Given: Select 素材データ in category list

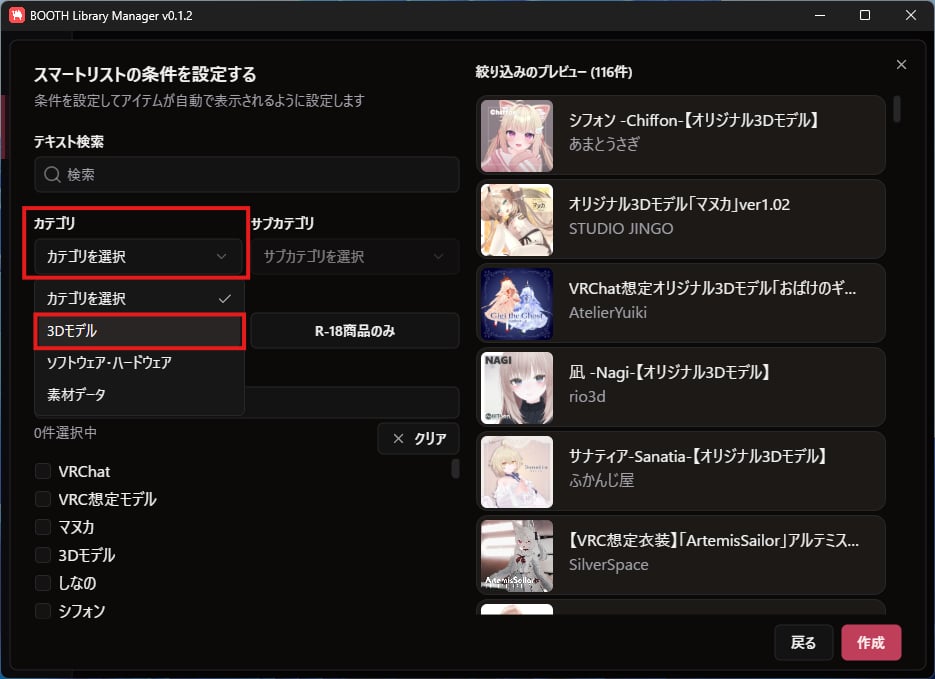Looking at the screenshot, I should [139, 395].
